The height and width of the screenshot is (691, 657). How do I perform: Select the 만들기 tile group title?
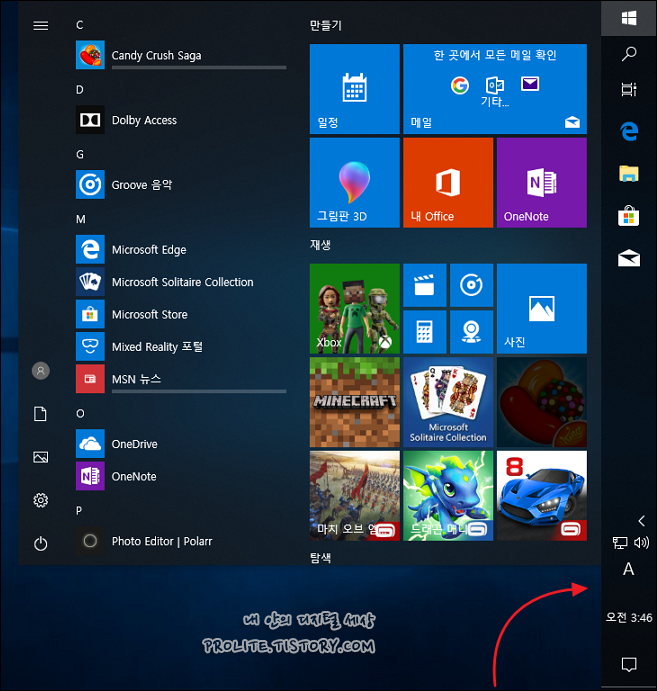click(326, 26)
